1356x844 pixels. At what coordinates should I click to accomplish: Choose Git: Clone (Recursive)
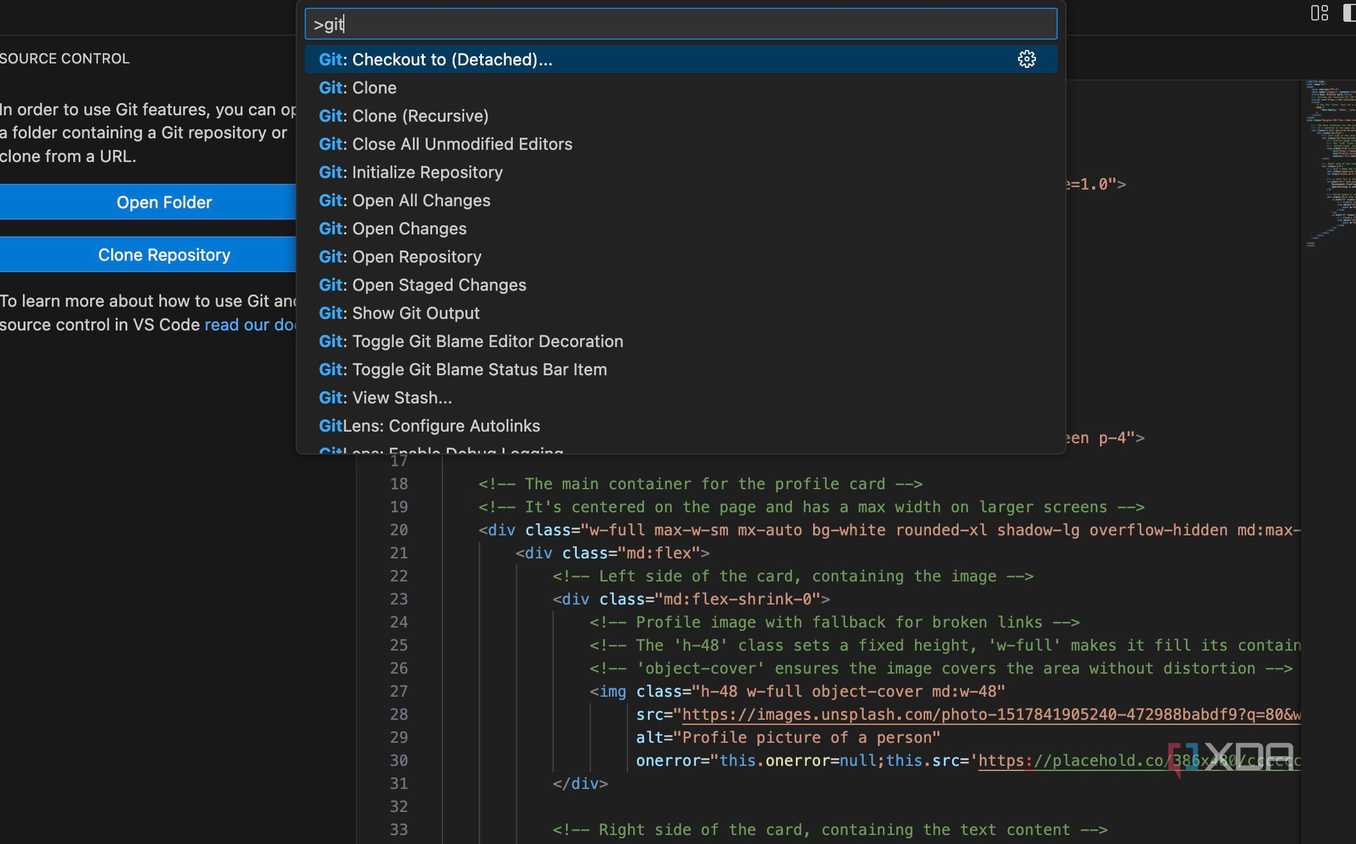(681, 116)
